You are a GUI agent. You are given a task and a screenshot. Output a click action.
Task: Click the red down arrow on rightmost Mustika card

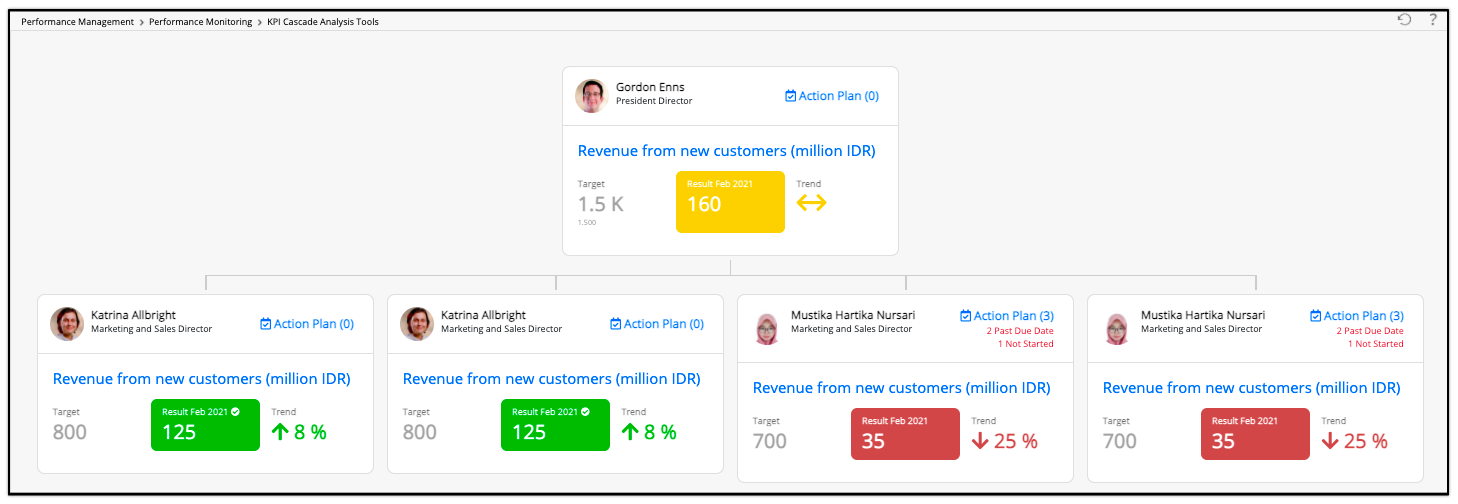pyautogui.click(x=1330, y=440)
